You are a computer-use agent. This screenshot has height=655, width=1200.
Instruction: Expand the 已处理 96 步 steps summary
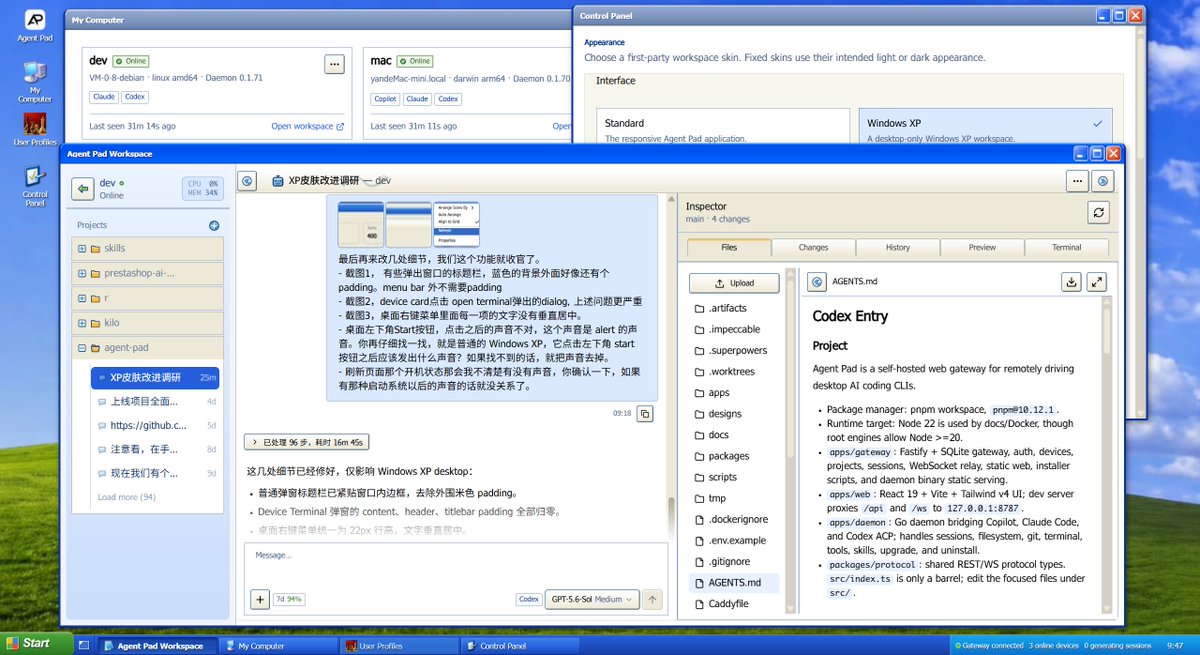pos(307,441)
